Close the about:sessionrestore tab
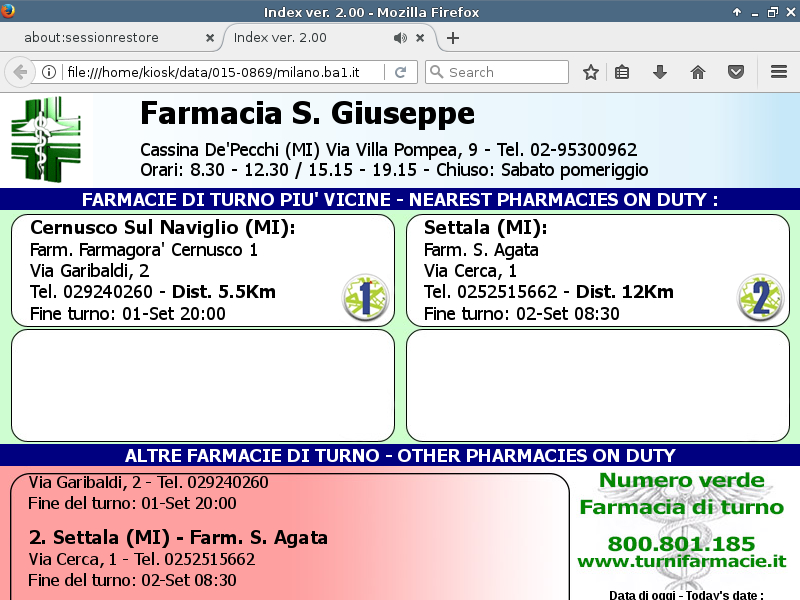 click(209, 38)
